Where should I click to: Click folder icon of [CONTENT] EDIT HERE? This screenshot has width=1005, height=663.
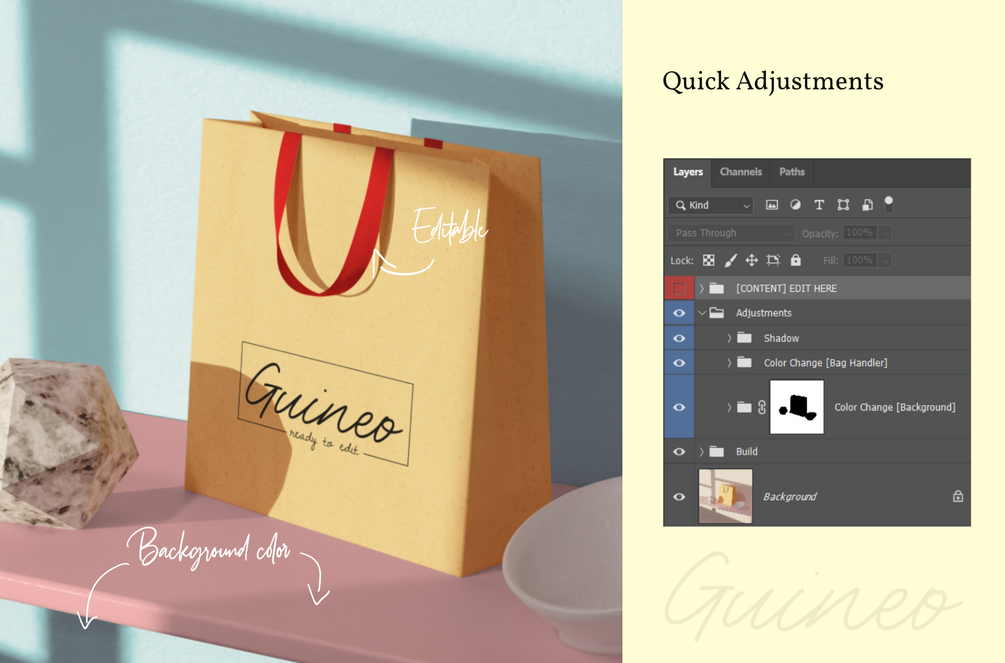pos(717,289)
